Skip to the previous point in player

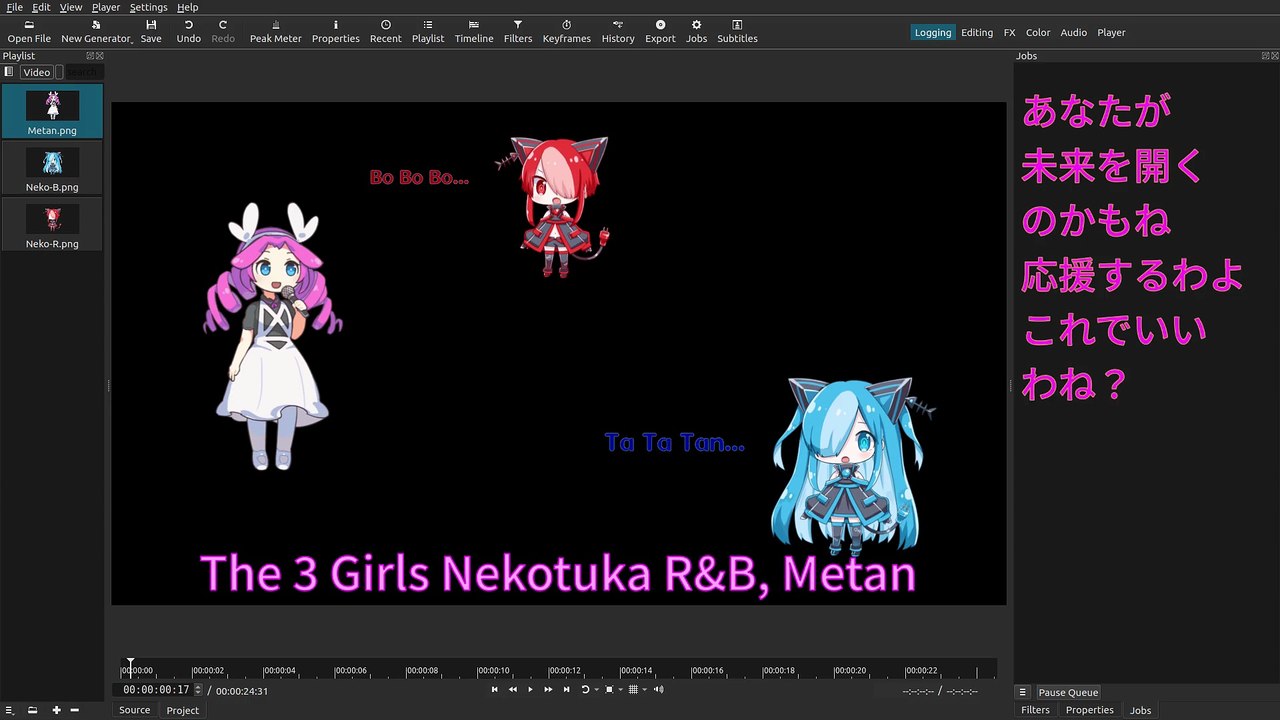tap(494, 689)
